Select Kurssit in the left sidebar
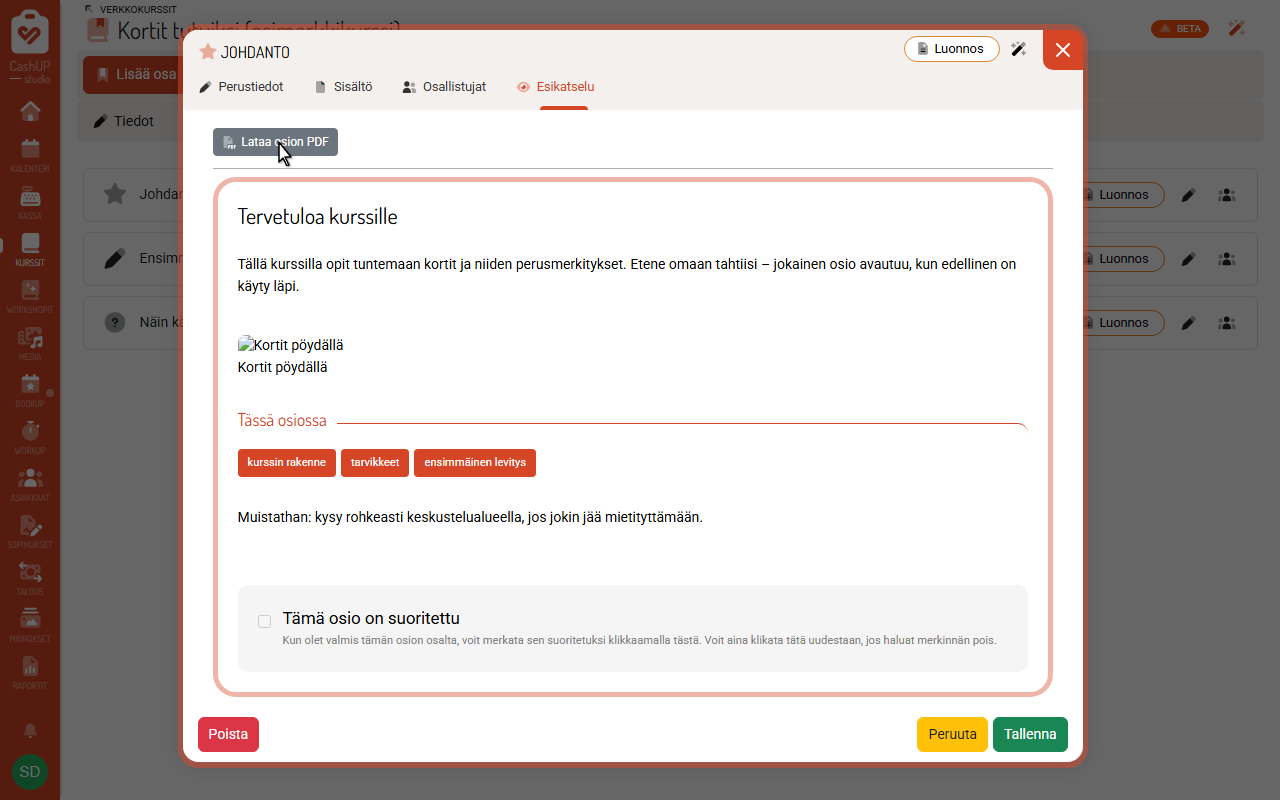The width and height of the screenshot is (1280, 800). [x=30, y=249]
